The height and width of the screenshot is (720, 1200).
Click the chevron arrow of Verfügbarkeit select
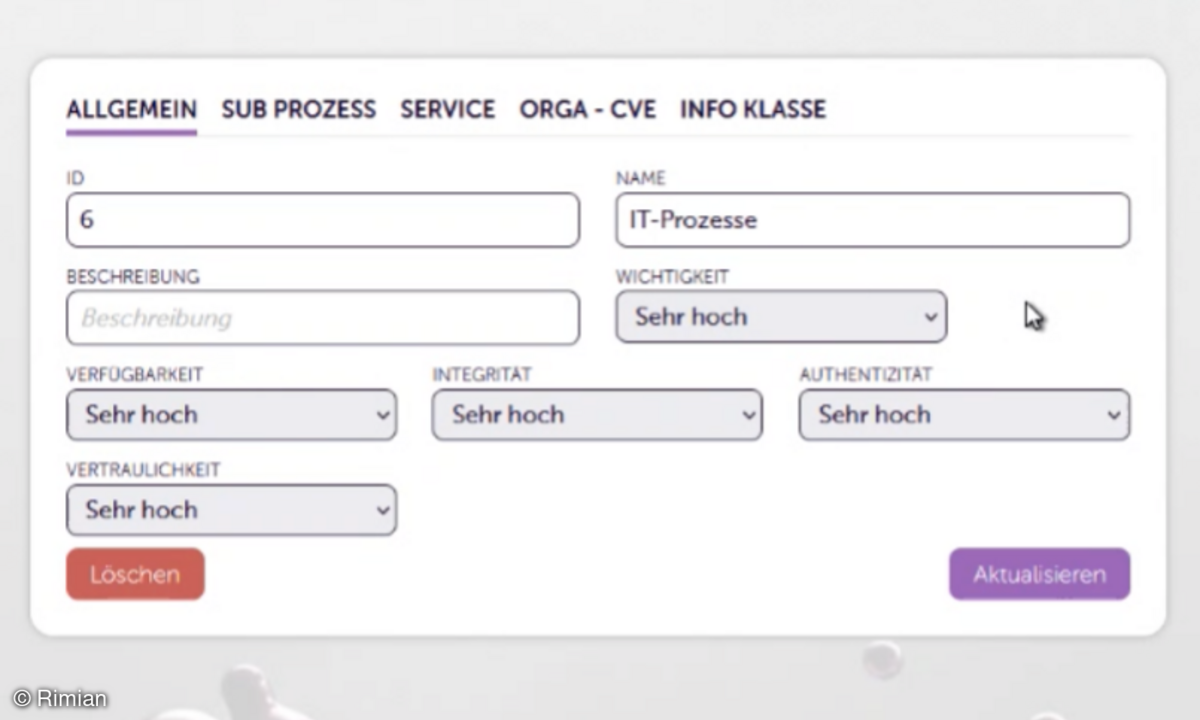pos(381,415)
